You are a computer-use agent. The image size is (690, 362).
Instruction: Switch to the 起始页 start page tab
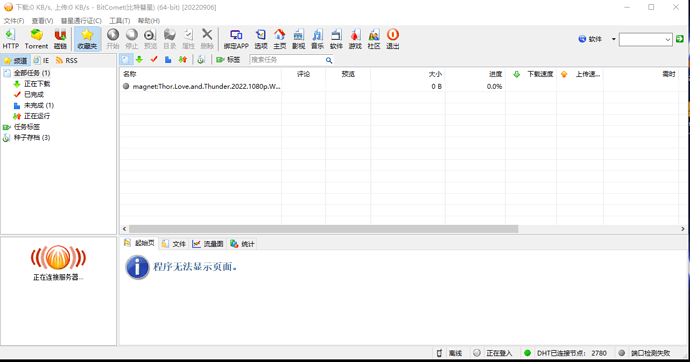tap(139, 243)
